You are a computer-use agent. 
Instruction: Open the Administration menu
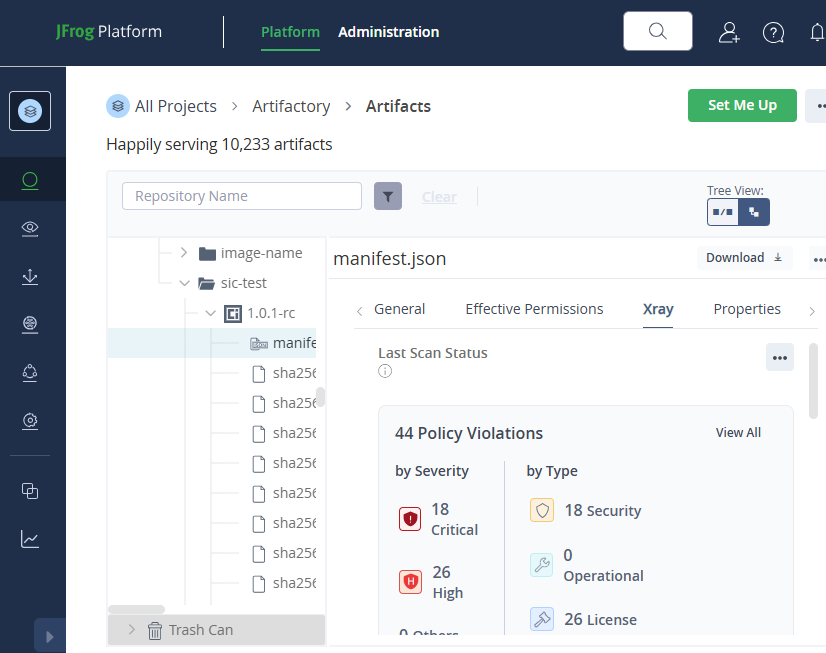[x=388, y=32]
